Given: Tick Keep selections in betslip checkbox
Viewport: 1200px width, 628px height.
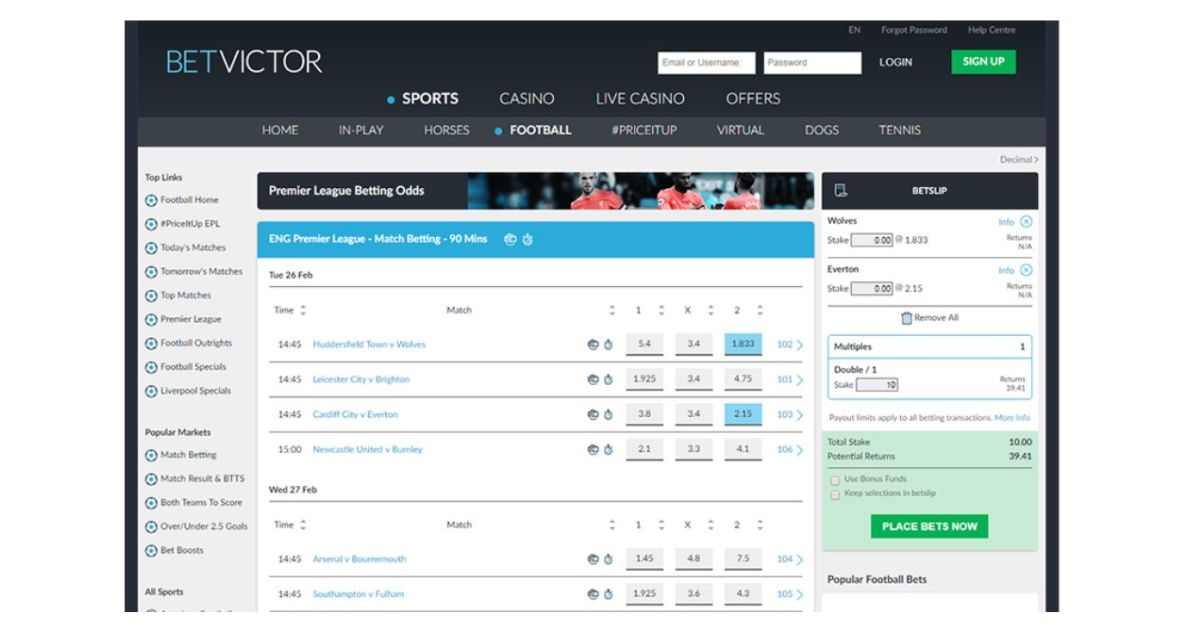Looking at the screenshot, I should [x=835, y=494].
